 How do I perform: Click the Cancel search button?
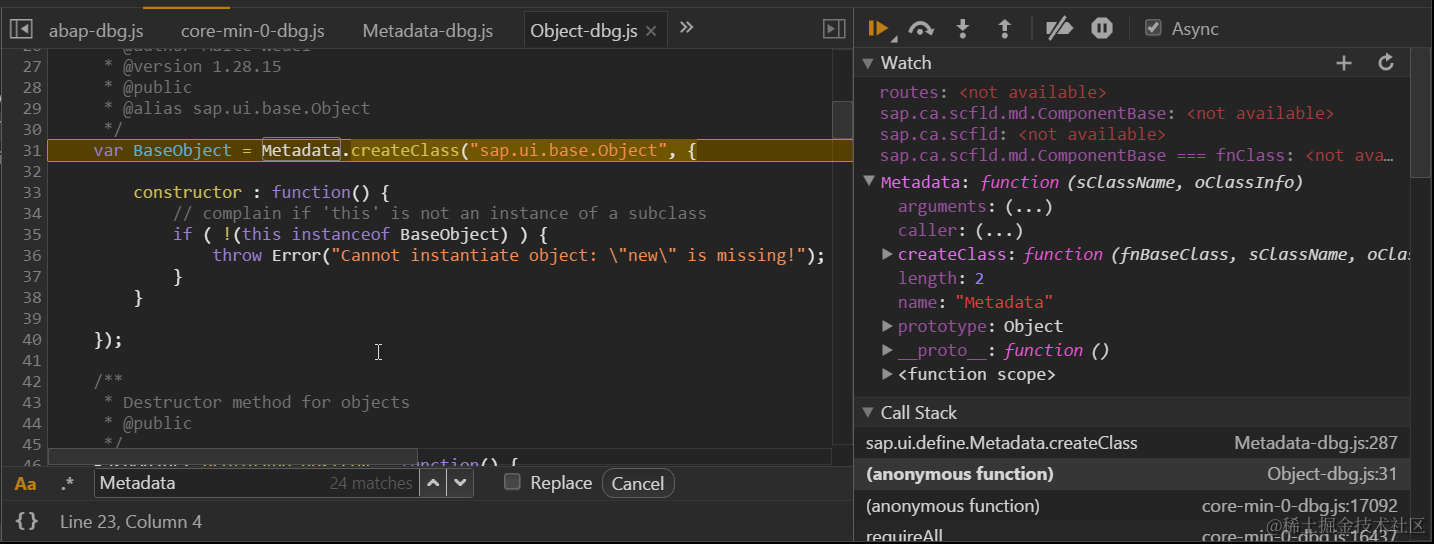[637, 484]
